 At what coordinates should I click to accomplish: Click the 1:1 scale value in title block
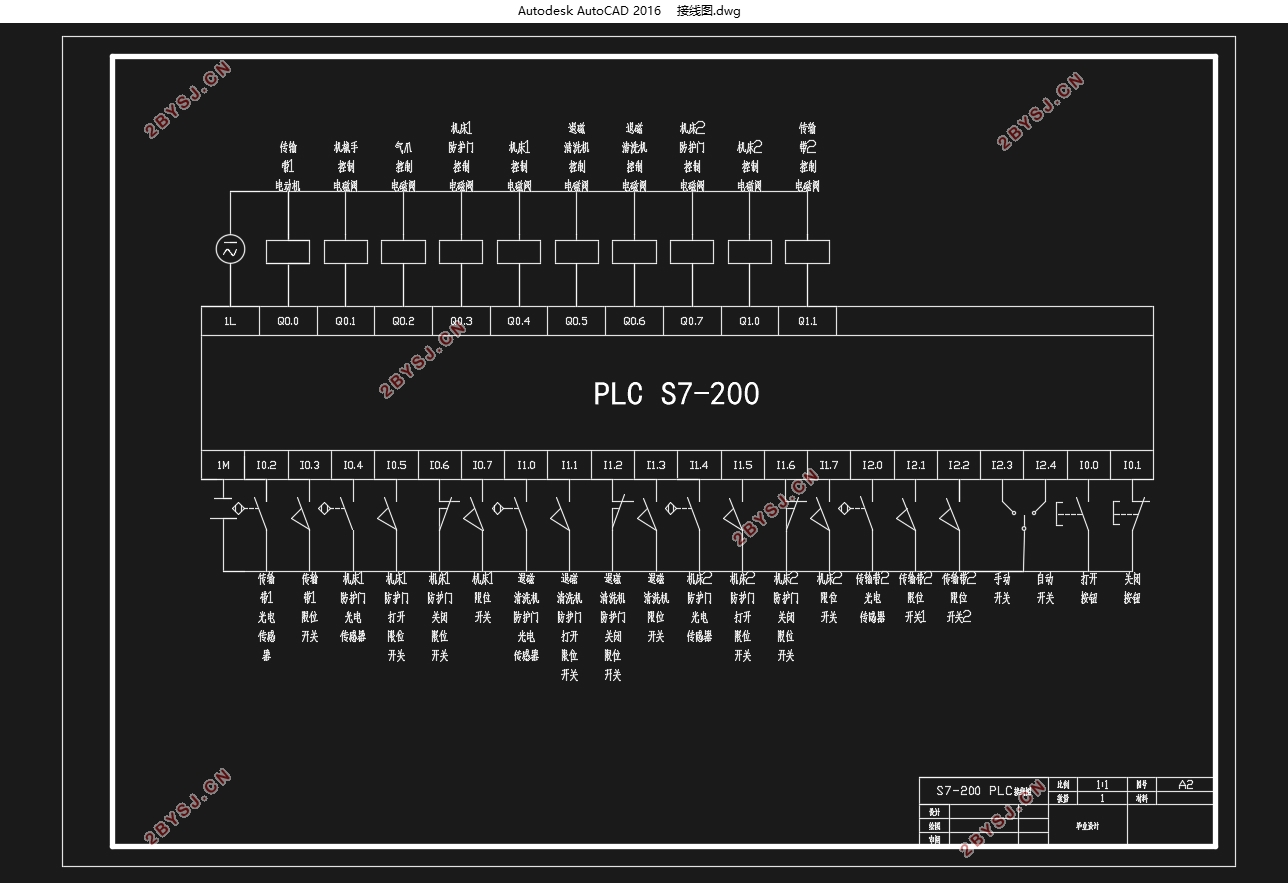click(1102, 785)
